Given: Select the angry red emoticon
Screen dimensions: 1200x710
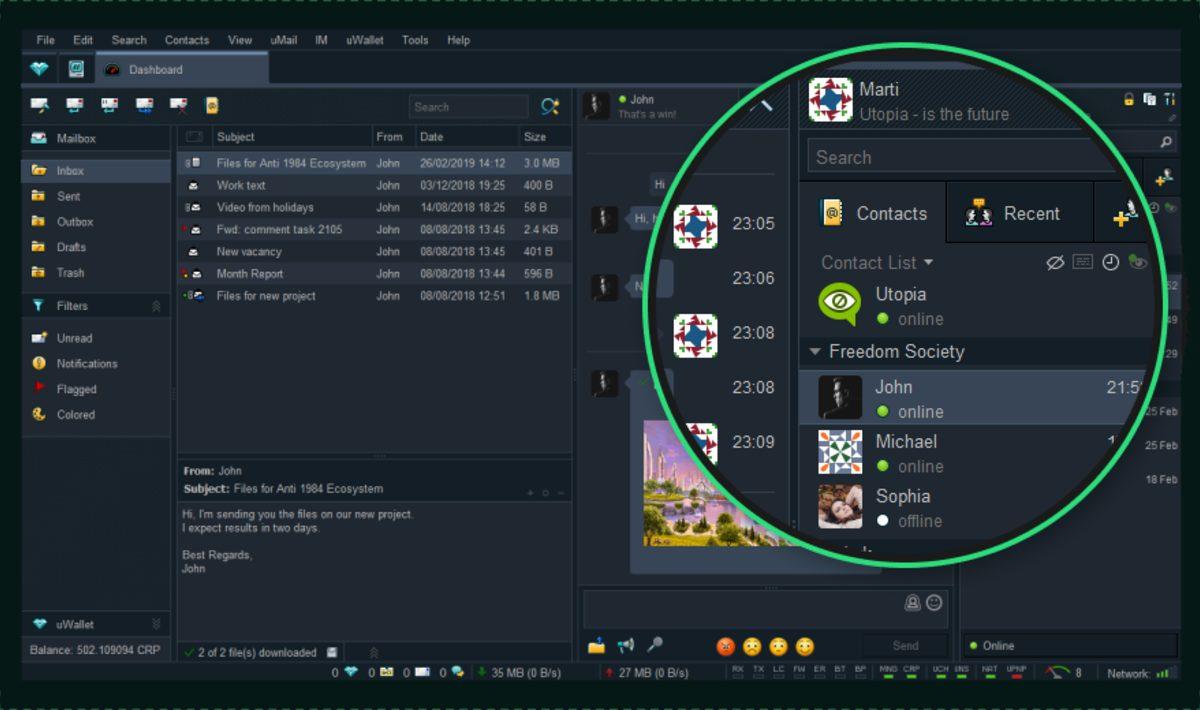Looking at the screenshot, I should point(725,645).
